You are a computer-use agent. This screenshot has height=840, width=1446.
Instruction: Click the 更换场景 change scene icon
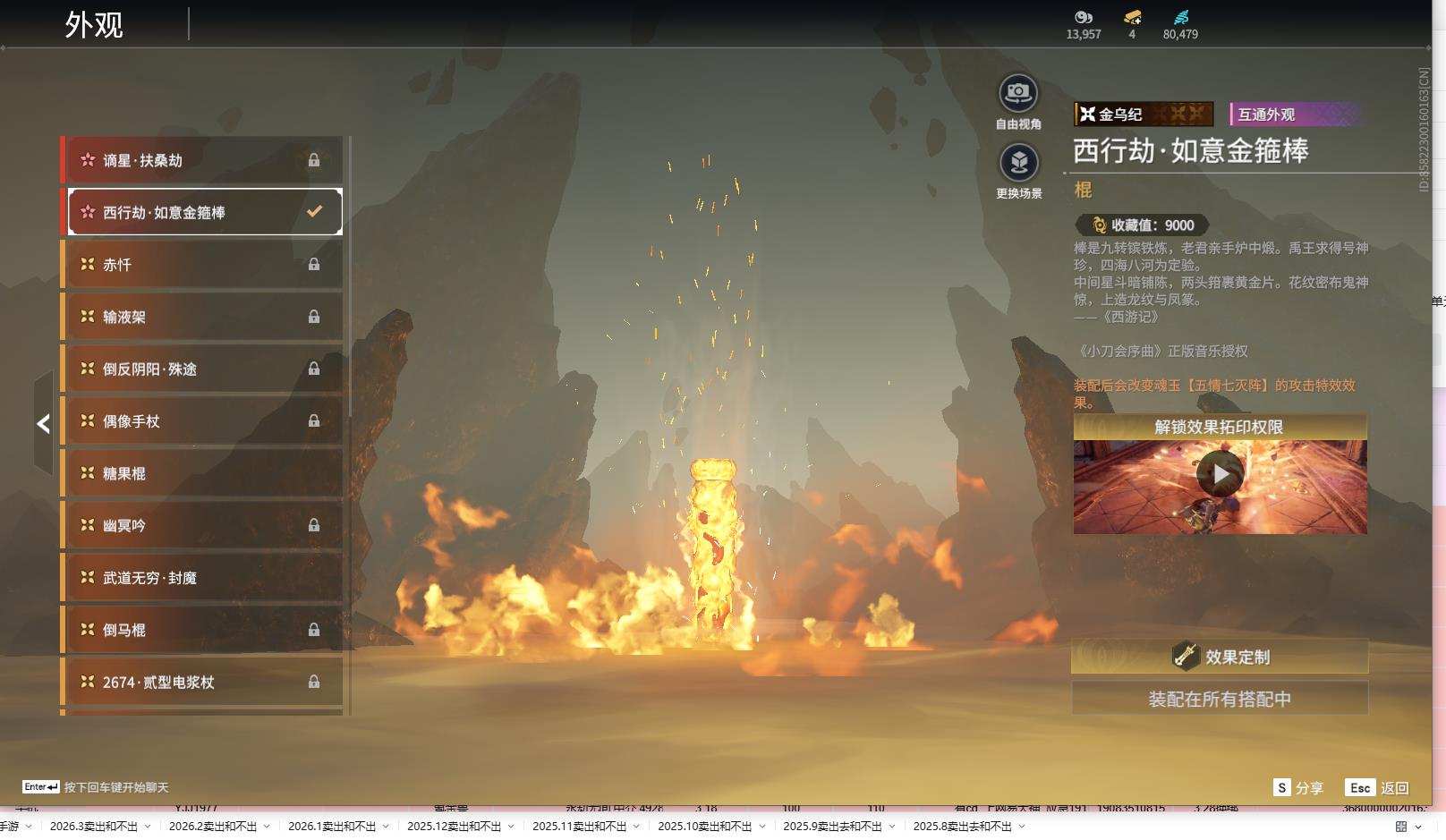[x=1018, y=163]
